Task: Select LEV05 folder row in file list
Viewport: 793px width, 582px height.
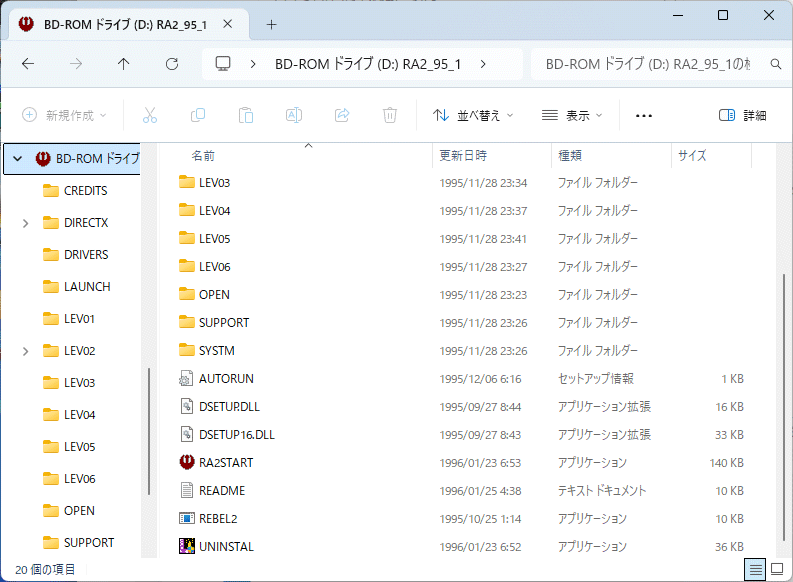Action: [462, 238]
